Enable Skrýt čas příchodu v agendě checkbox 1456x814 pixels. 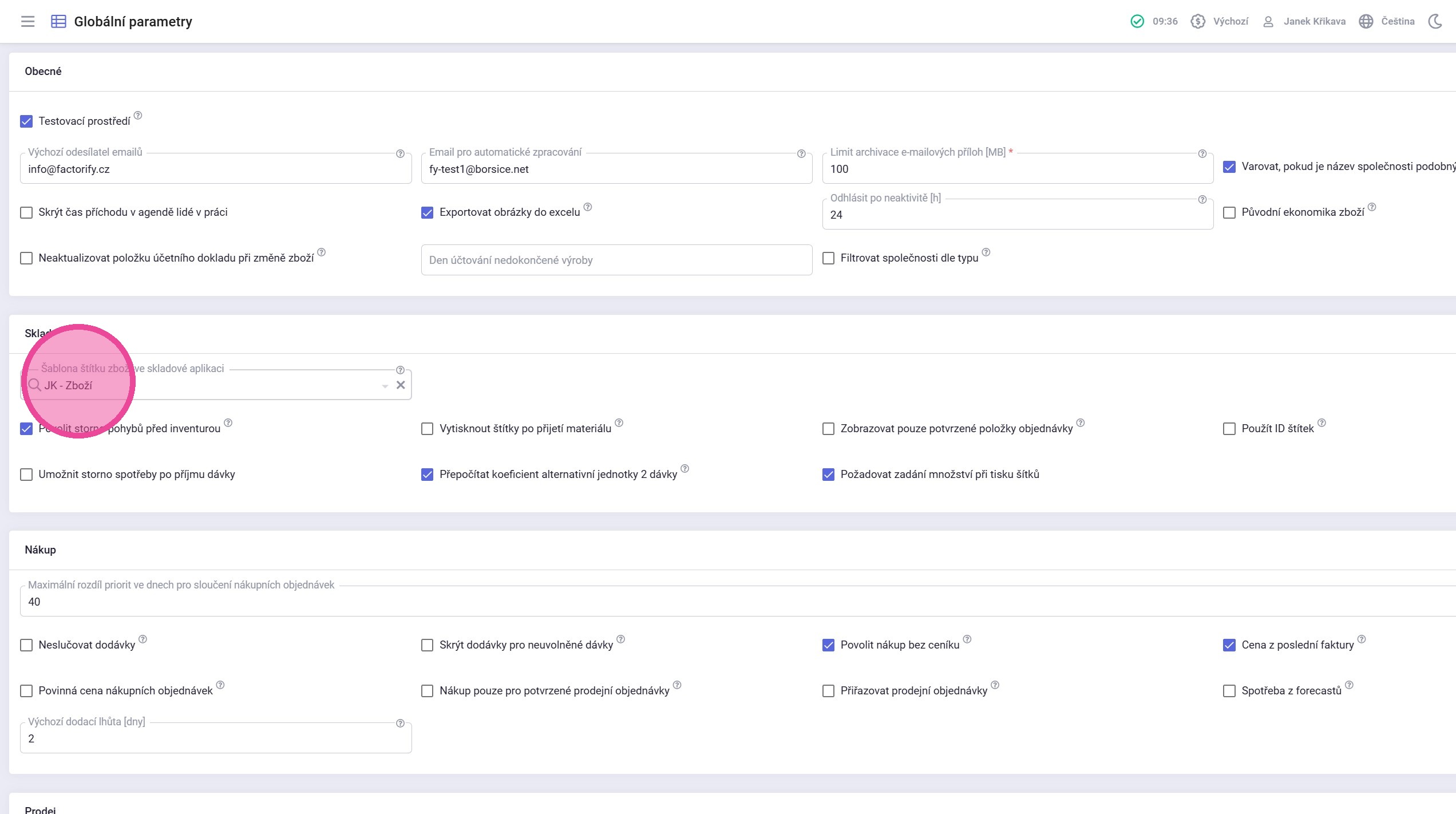tap(26, 212)
